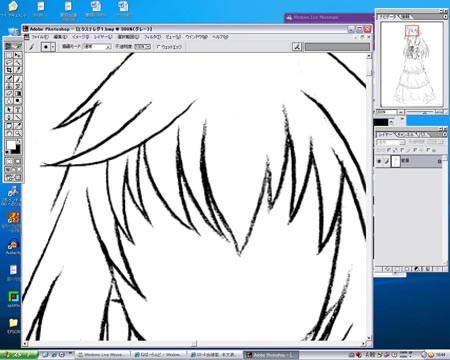Viewport: 450px width, 360px height.
Task: Open the イメージ(I) menu
Action: pyautogui.click(x=81, y=37)
